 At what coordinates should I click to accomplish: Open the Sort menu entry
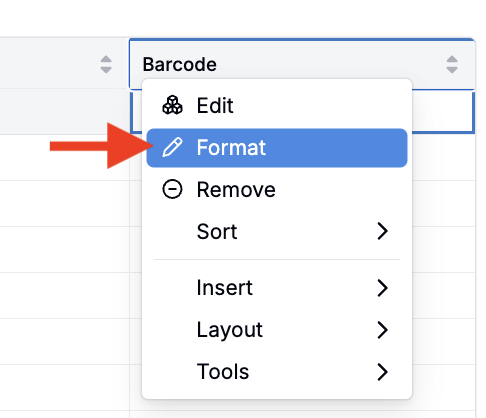tap(277, 231)
